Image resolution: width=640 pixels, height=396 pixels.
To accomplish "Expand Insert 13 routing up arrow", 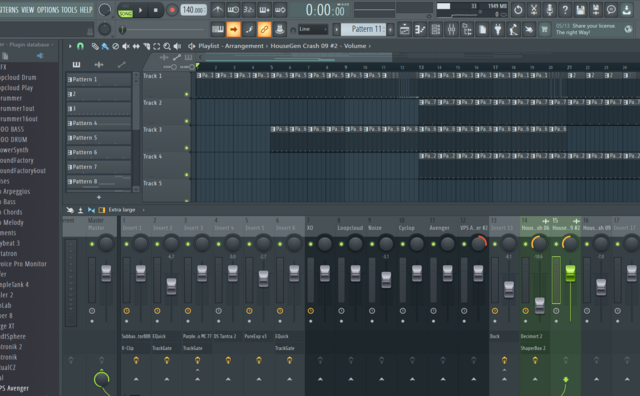I will coord(504,379).
